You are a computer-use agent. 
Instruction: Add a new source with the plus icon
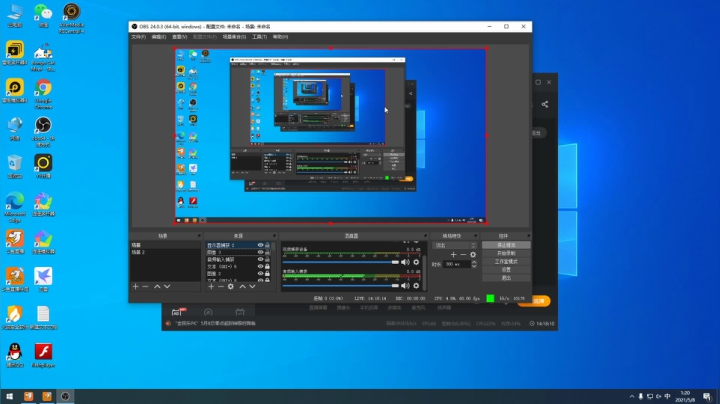tap(211, 286)
